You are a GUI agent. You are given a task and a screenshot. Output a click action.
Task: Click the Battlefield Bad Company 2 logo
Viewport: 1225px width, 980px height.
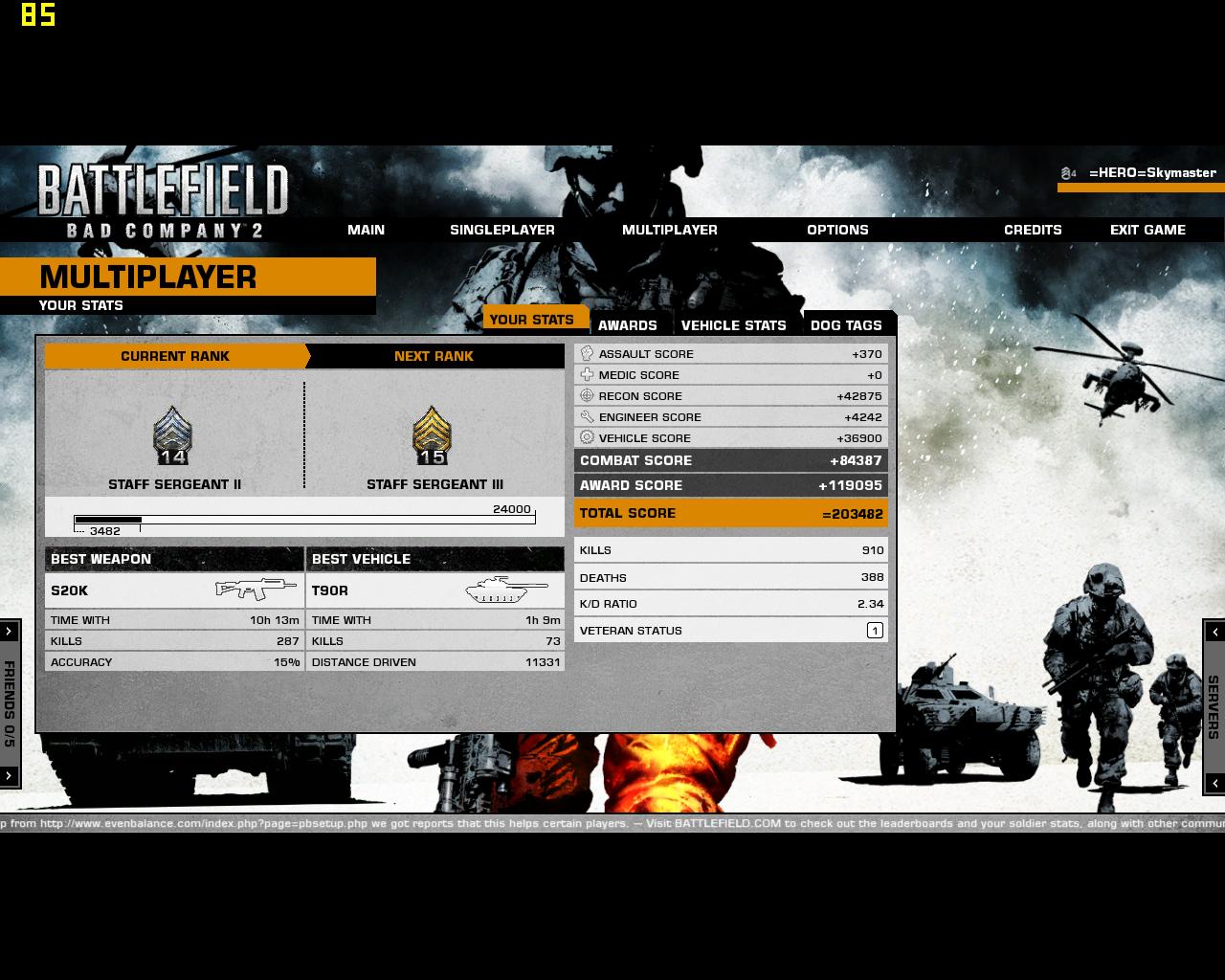pyautogui.click(x=164, y=200)
